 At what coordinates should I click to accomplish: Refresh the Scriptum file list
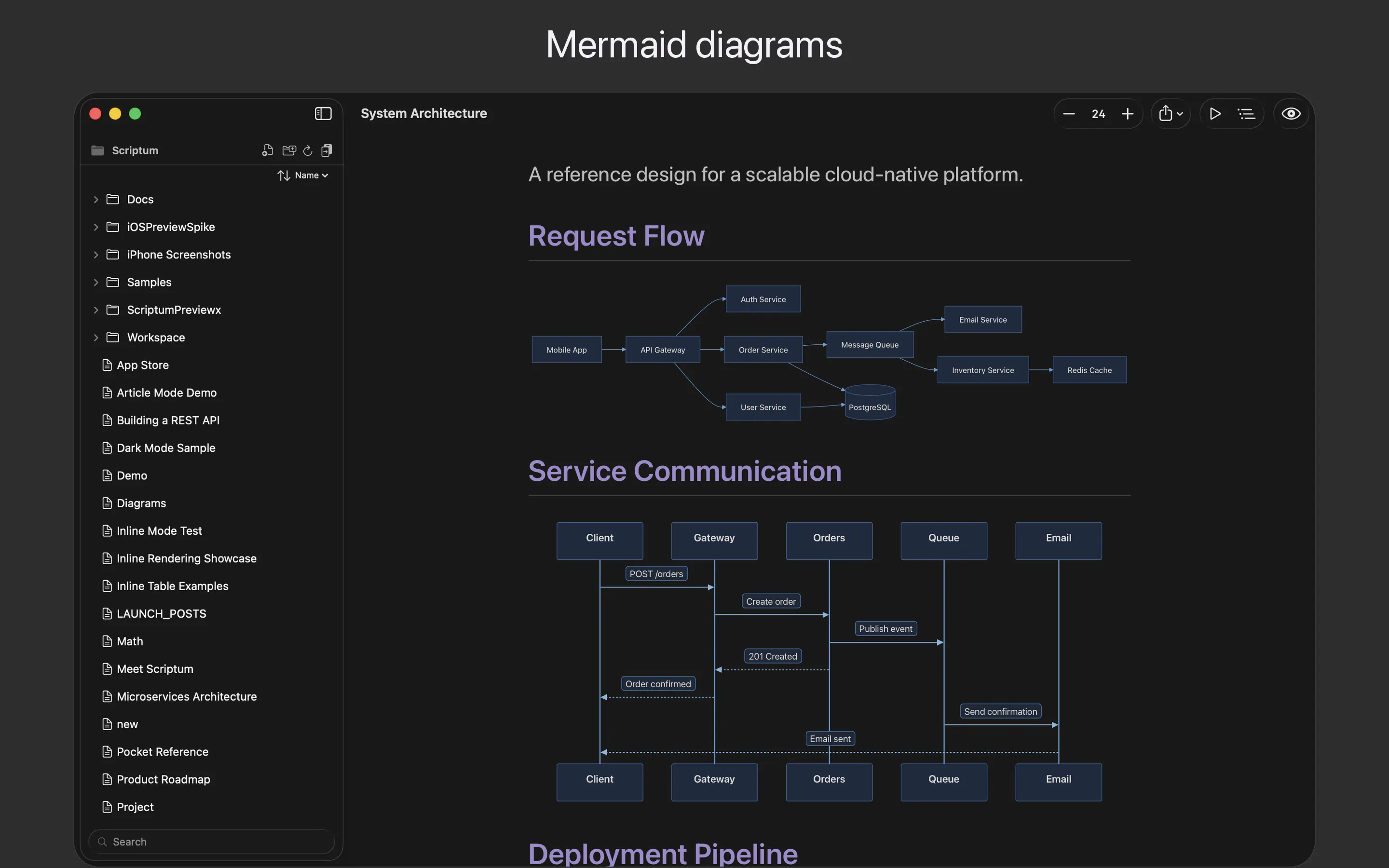click(308, 150)
